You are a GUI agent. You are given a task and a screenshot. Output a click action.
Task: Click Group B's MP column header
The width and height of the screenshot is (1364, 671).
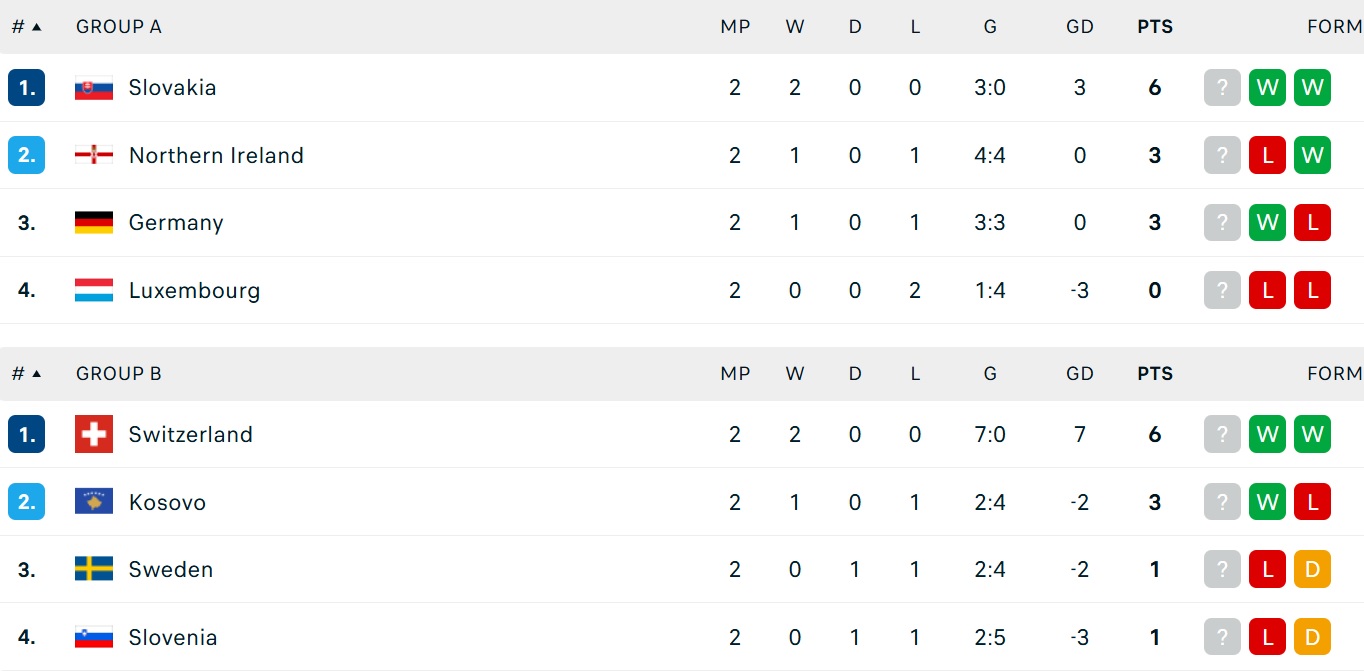[735, 374]
